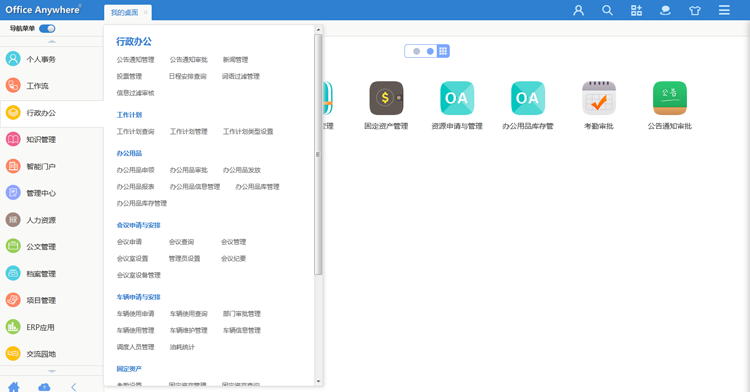Open 部门审批管理 link

coord(242,314)
